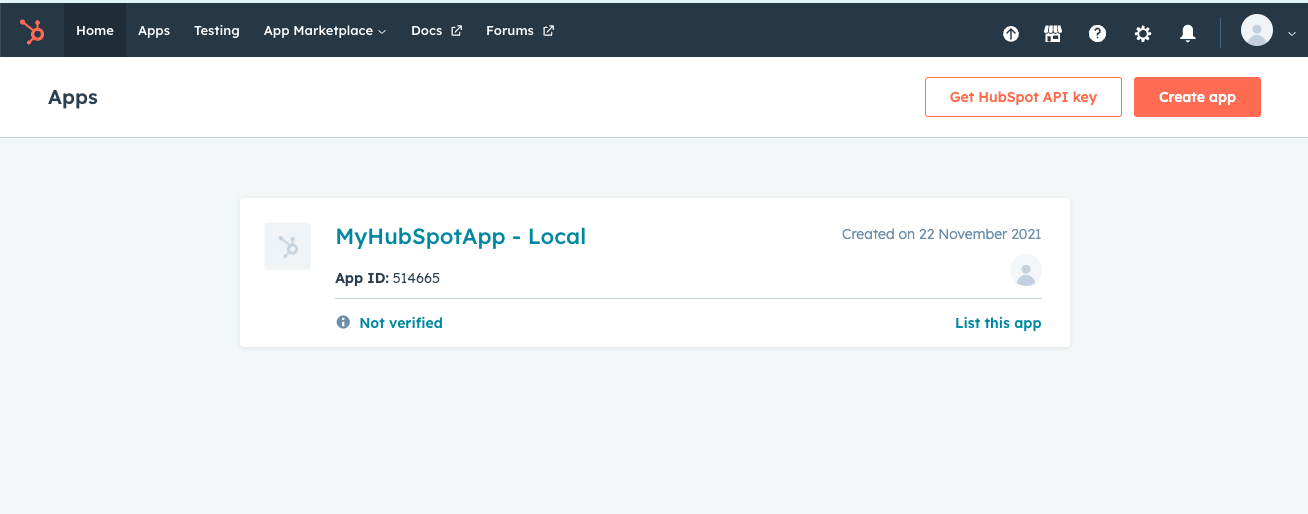Click the Apps page heading
The width and height of the screenshot is (1308, 514).
[73, 97]
